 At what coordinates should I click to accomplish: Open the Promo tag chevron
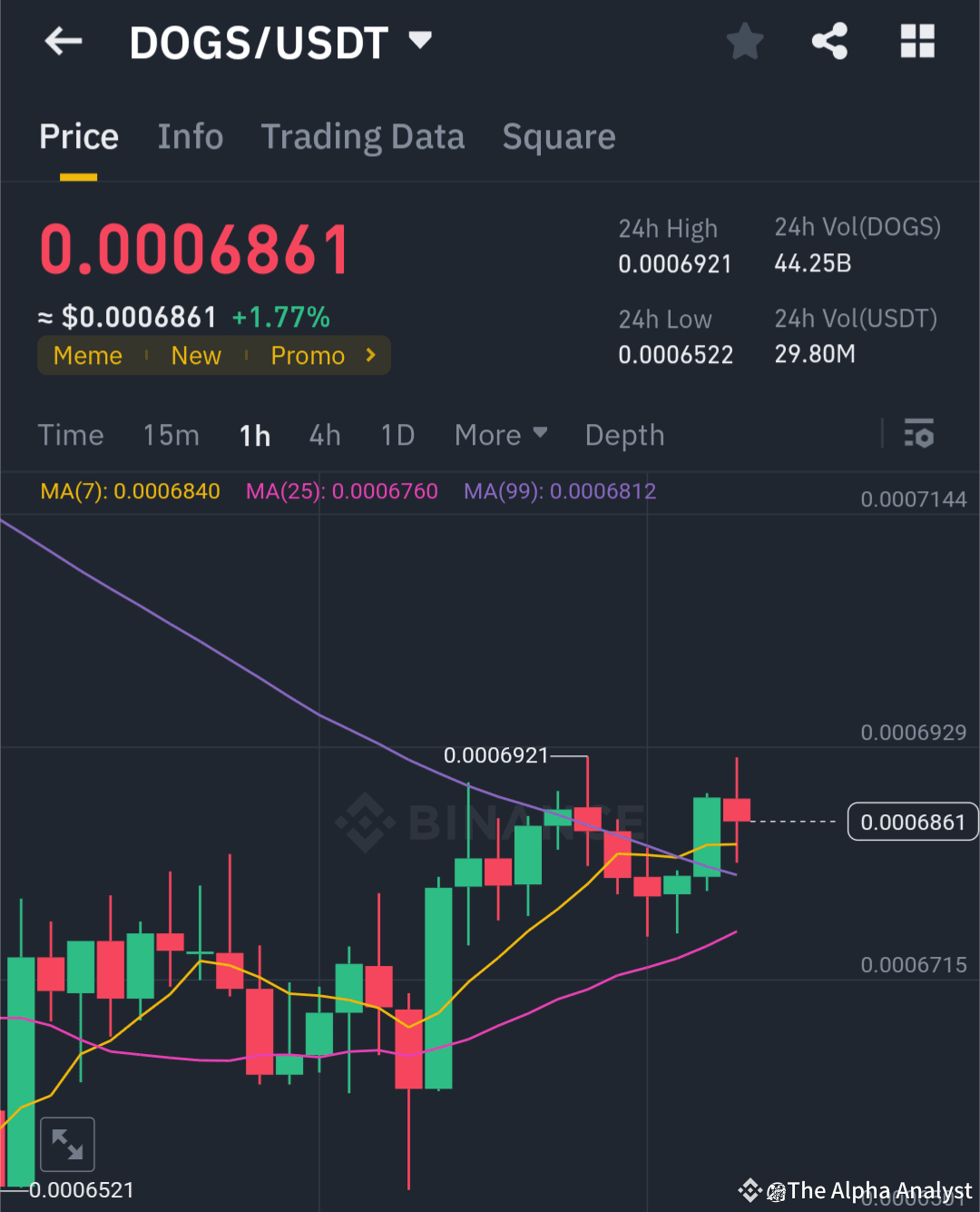tap(370, 355)
